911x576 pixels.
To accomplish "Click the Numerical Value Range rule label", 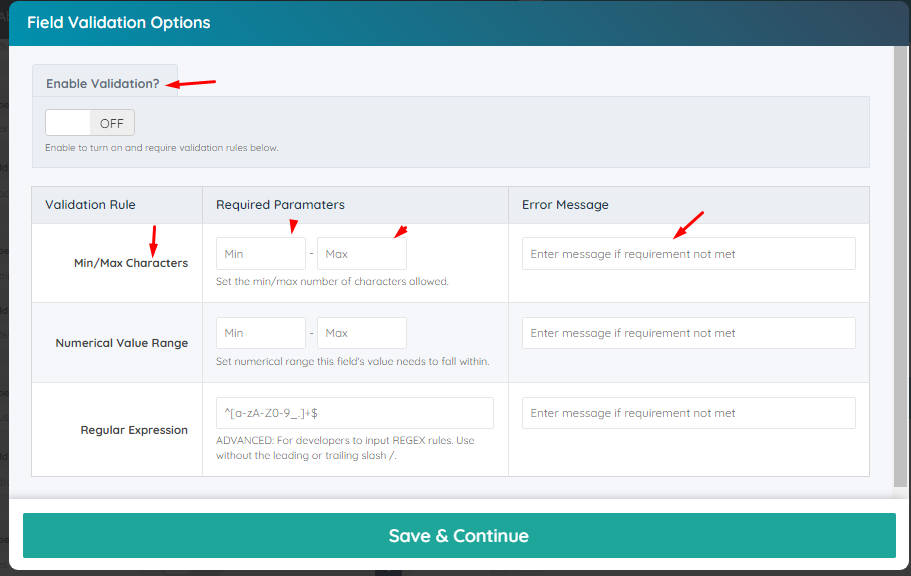I will point(121,343).
